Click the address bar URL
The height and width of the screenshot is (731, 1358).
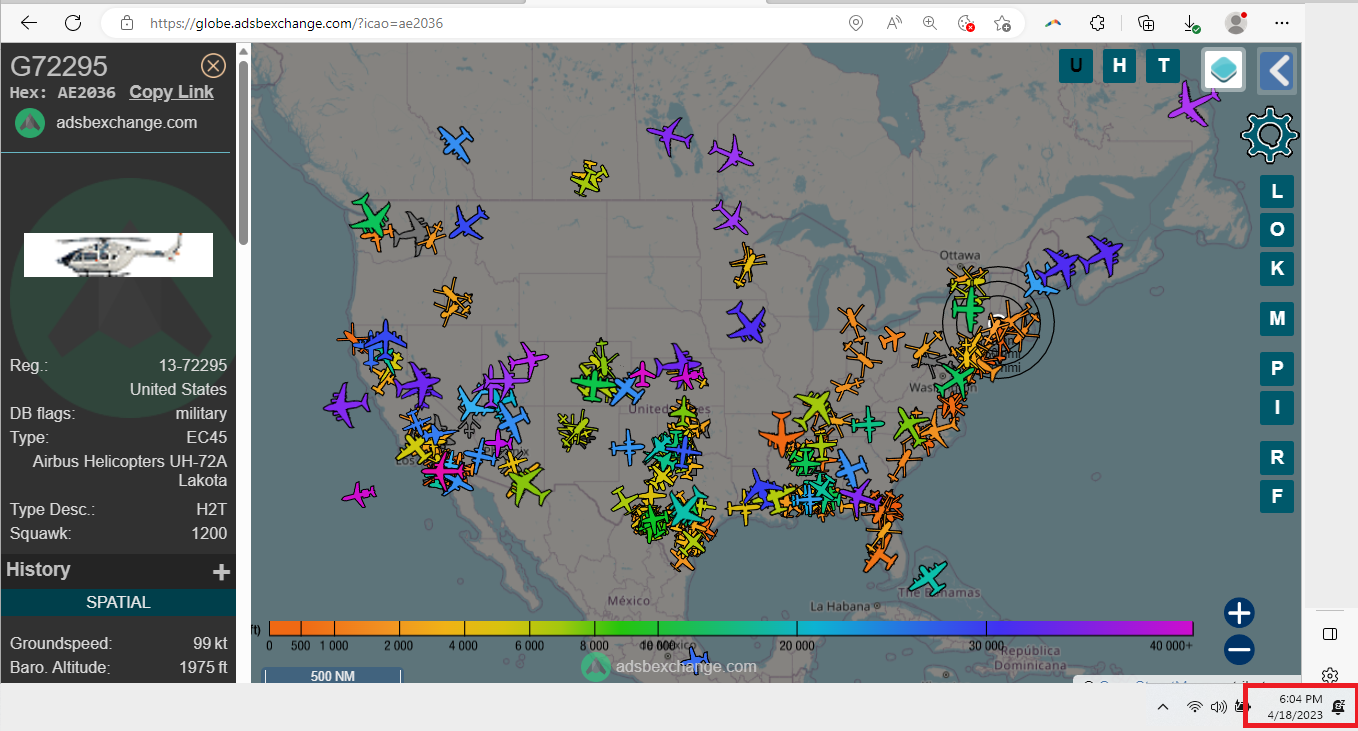click(x=297, y=22)
